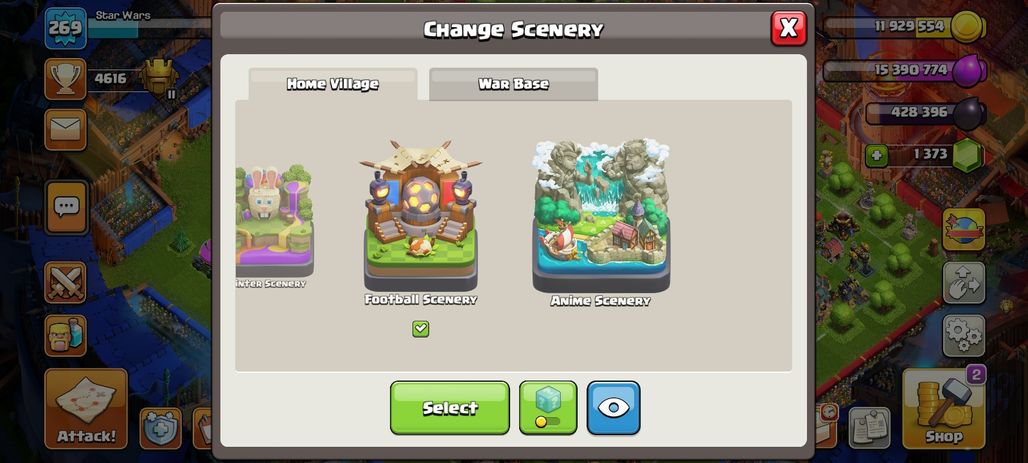Open the crossed swords battle log
This screenshot has height=463, width=1028.
(65, 283)
